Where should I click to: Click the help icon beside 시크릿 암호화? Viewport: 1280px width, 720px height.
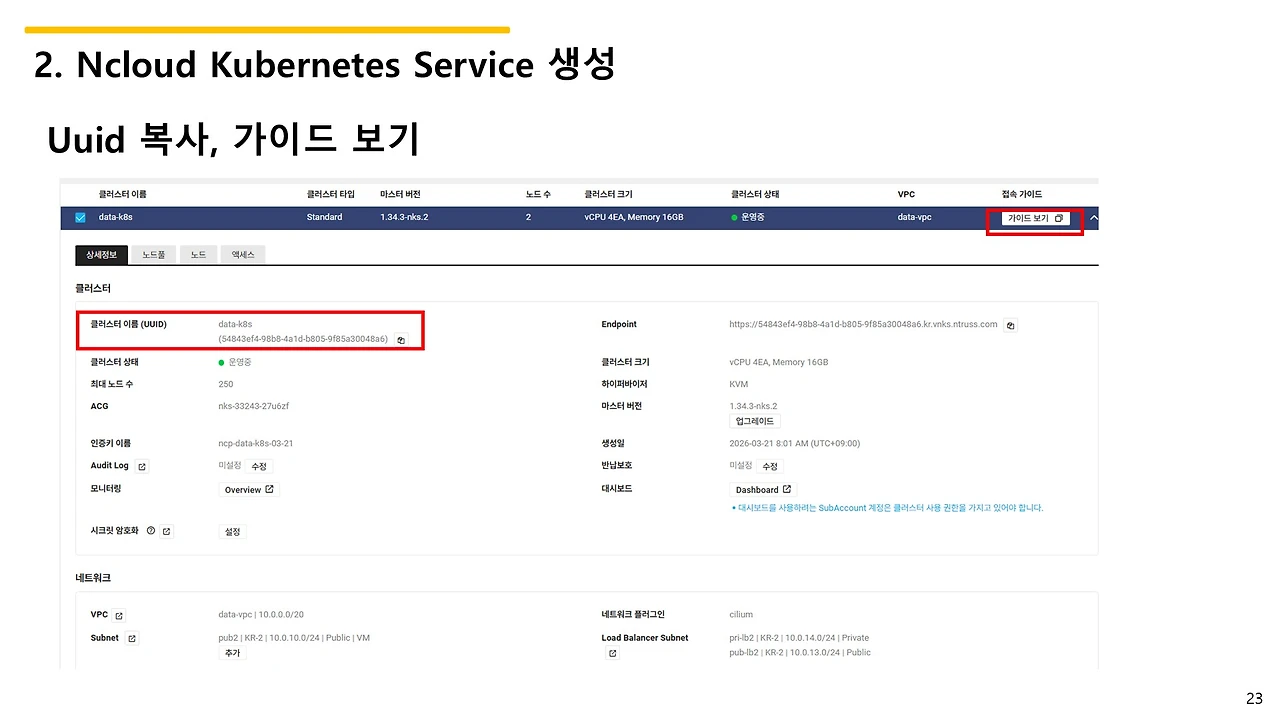(151, 531)
